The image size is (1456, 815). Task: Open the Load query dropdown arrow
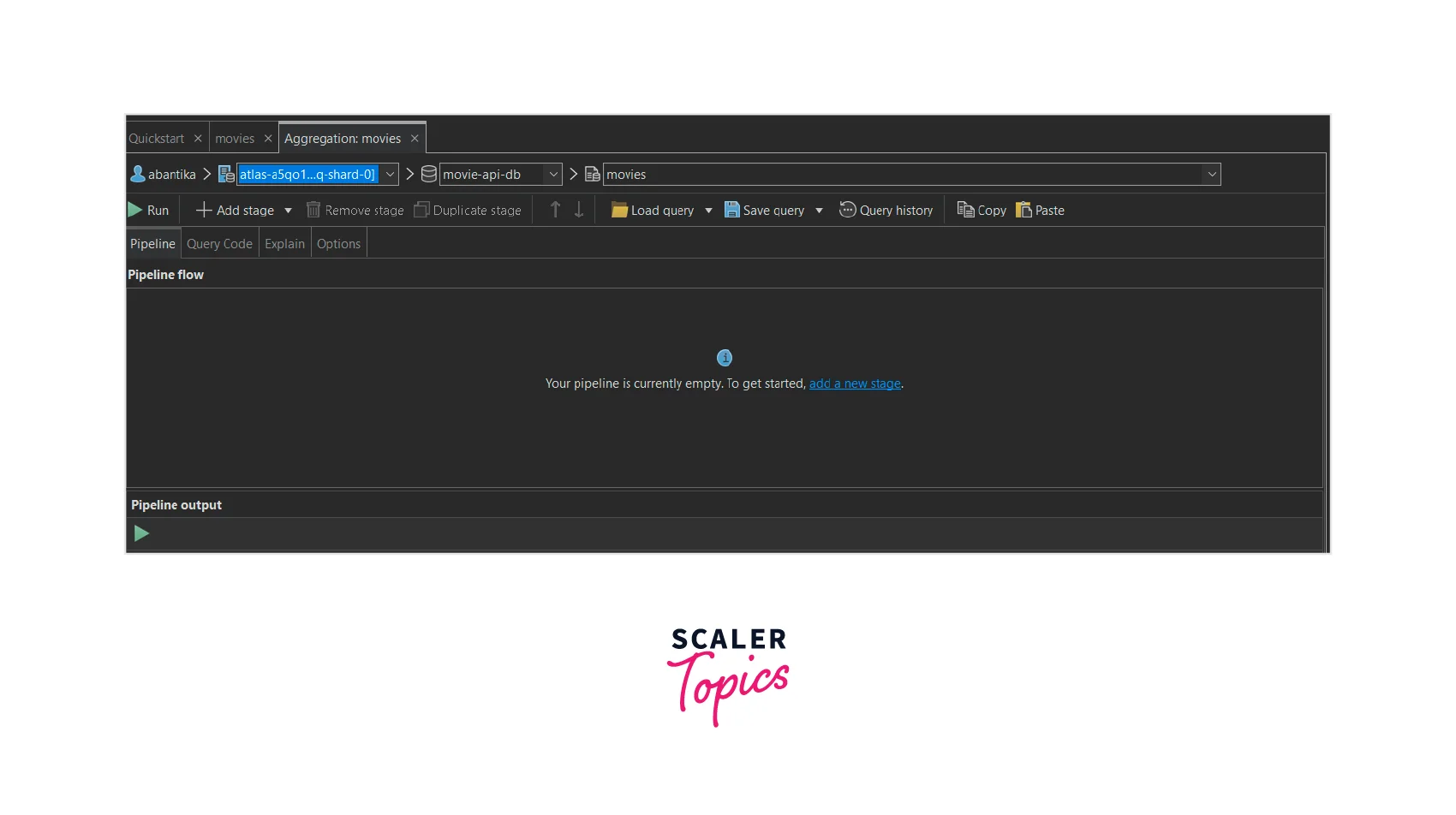click(x=708, y=211)
